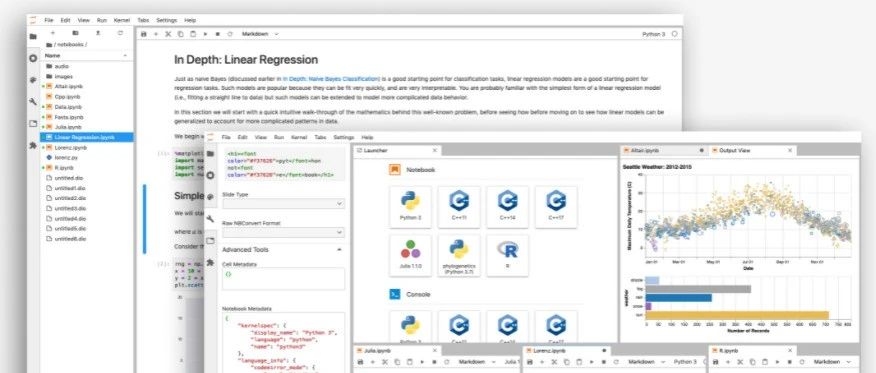Image resolution: width=876 pixels, height=373 pixels.
Task: Open the File menu in the back window
Action: pyautogui.click(x=49, y=20)
